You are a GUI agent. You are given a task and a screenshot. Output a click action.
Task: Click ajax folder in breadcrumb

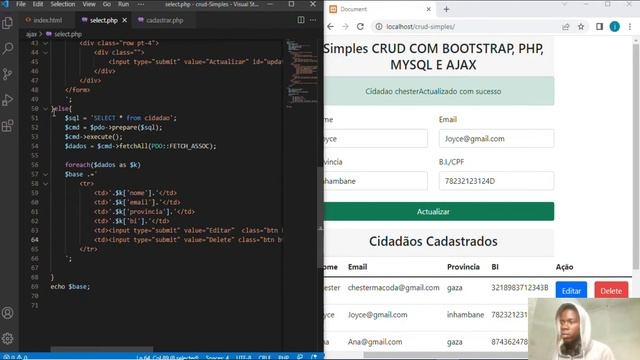31,34
